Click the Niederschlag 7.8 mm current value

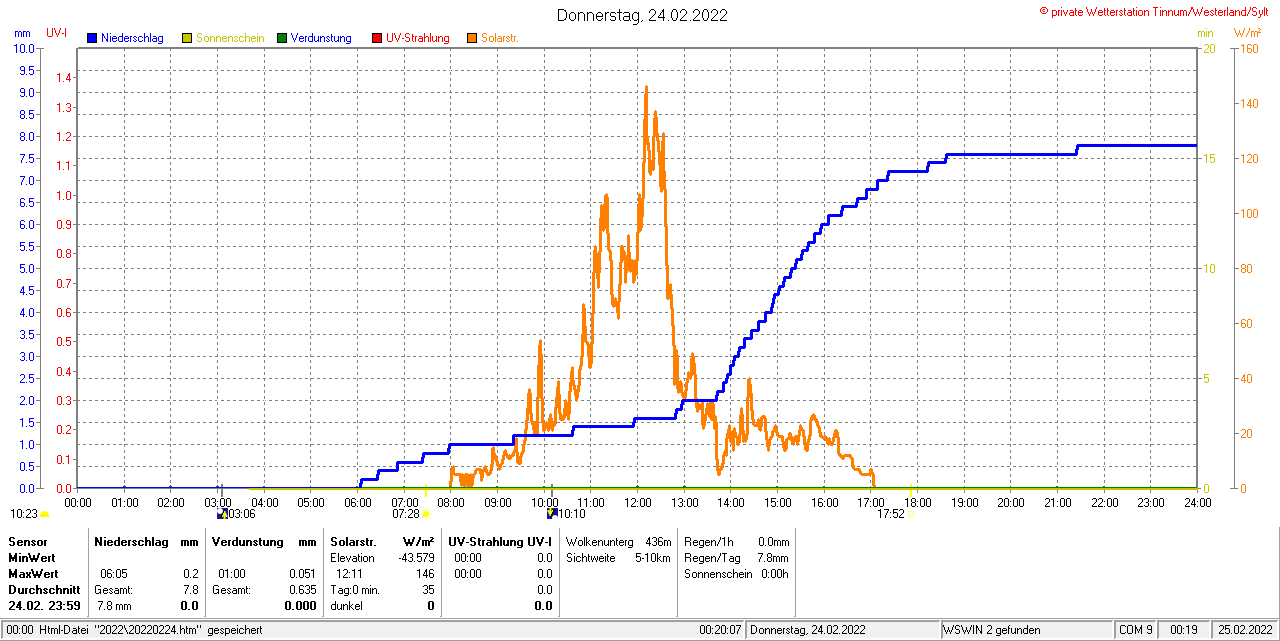tap(114, 606)
